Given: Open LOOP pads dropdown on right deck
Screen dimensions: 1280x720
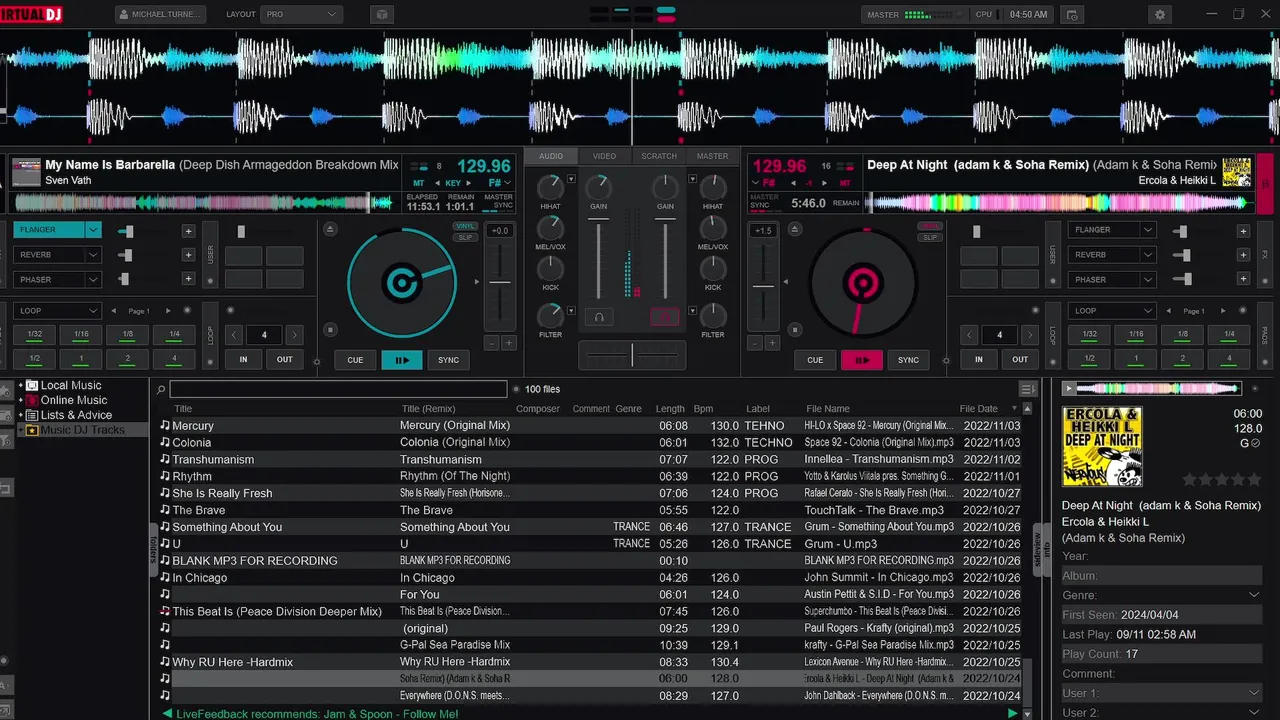Looking at the screenshot, I should (x=1112, y=311).
